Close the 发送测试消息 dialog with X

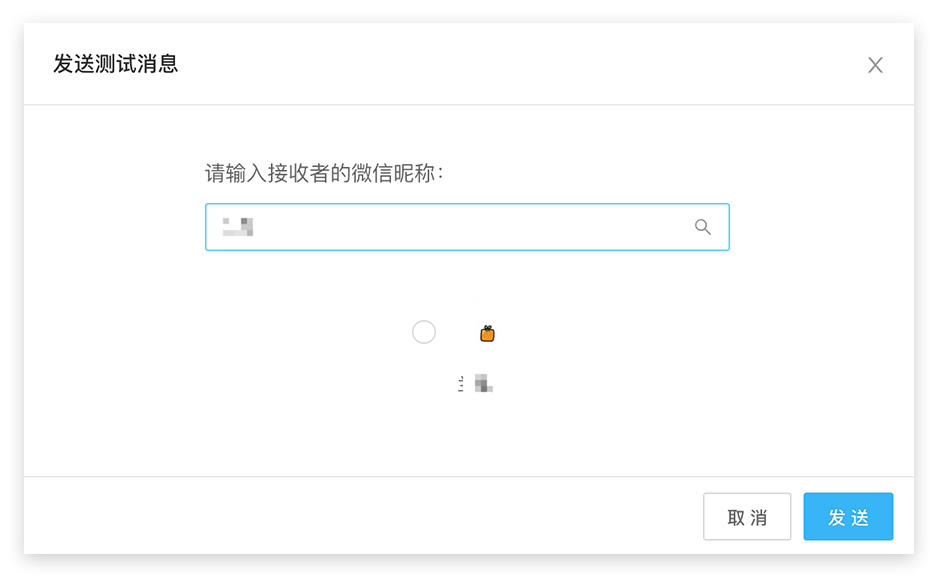[875, 65]
